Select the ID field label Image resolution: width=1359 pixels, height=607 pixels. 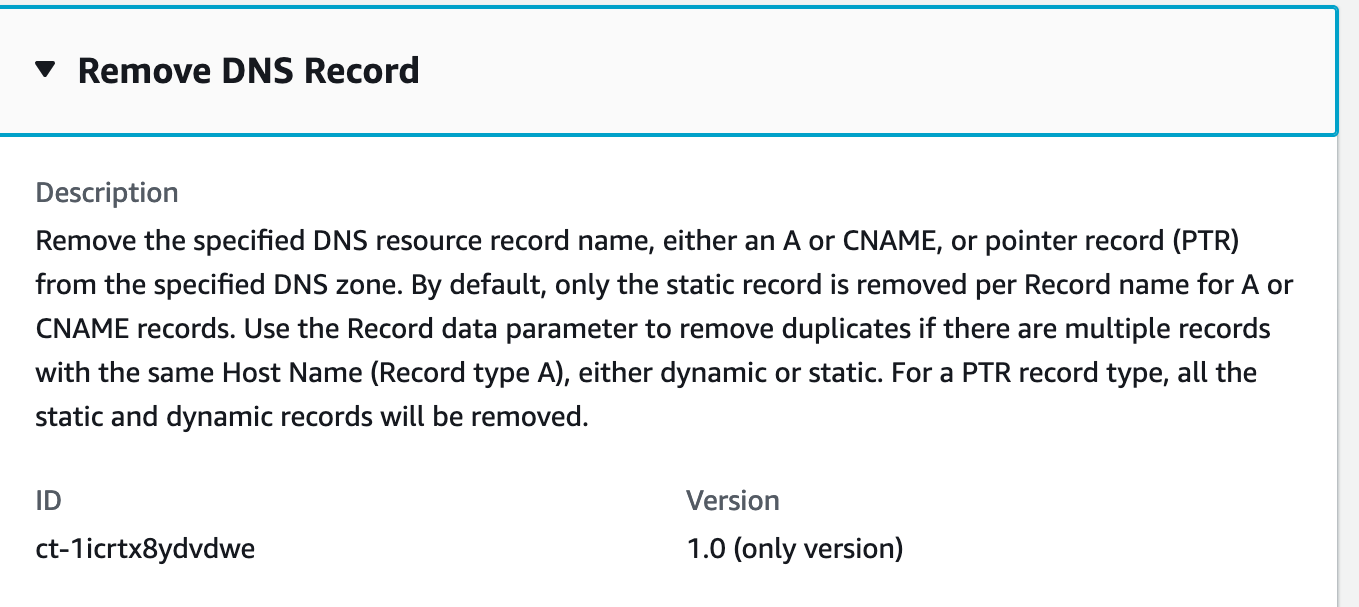[x=47, y=500]
